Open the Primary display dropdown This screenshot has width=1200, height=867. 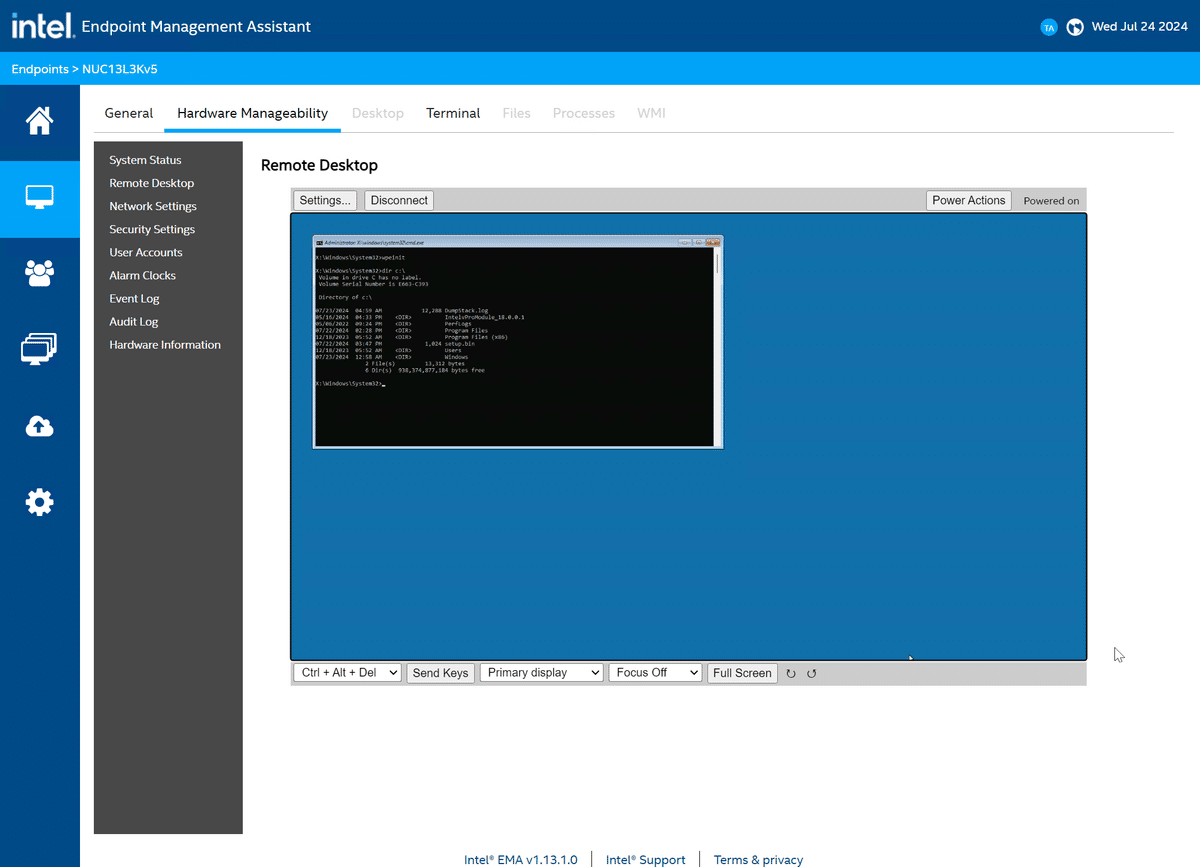tap(542, 673)
